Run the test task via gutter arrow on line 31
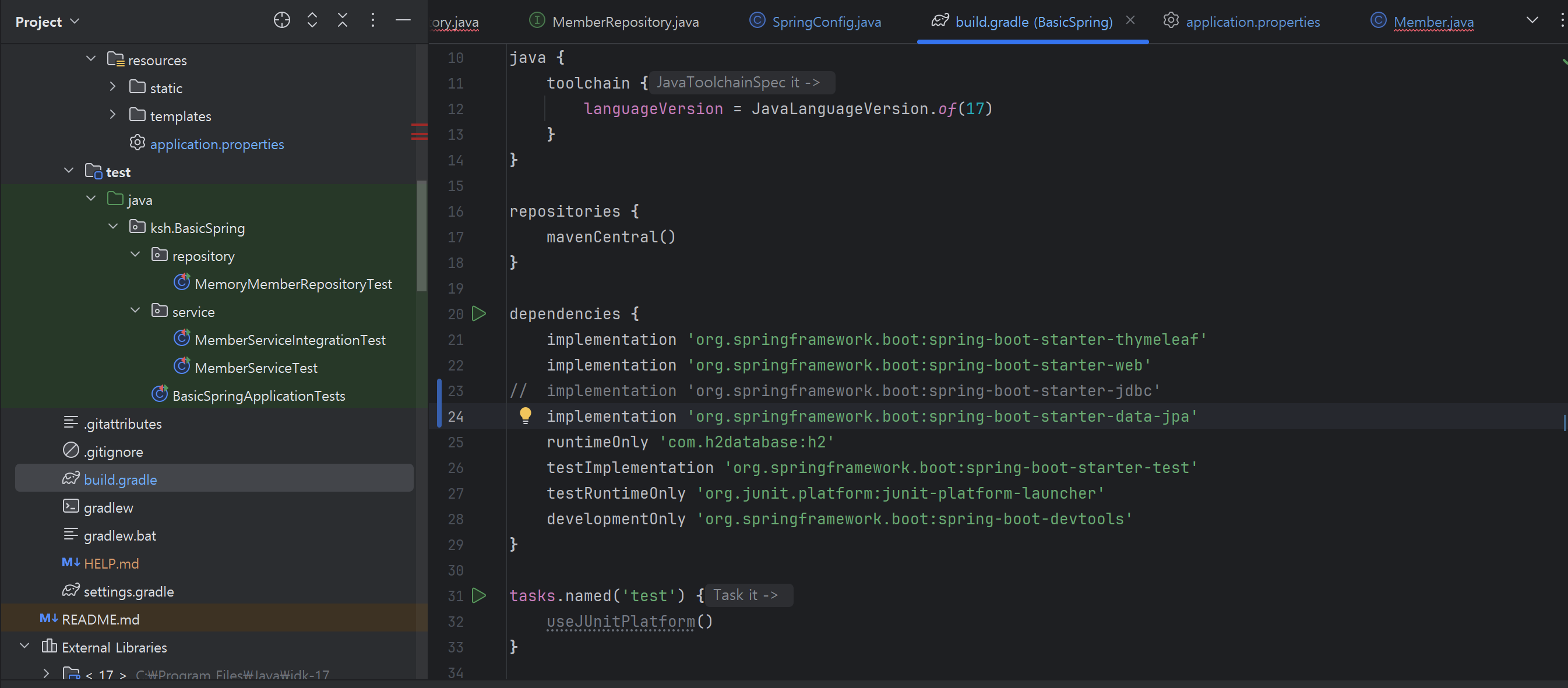The height and width of the screenshot is (688, 1568). [x=479, y=595]
